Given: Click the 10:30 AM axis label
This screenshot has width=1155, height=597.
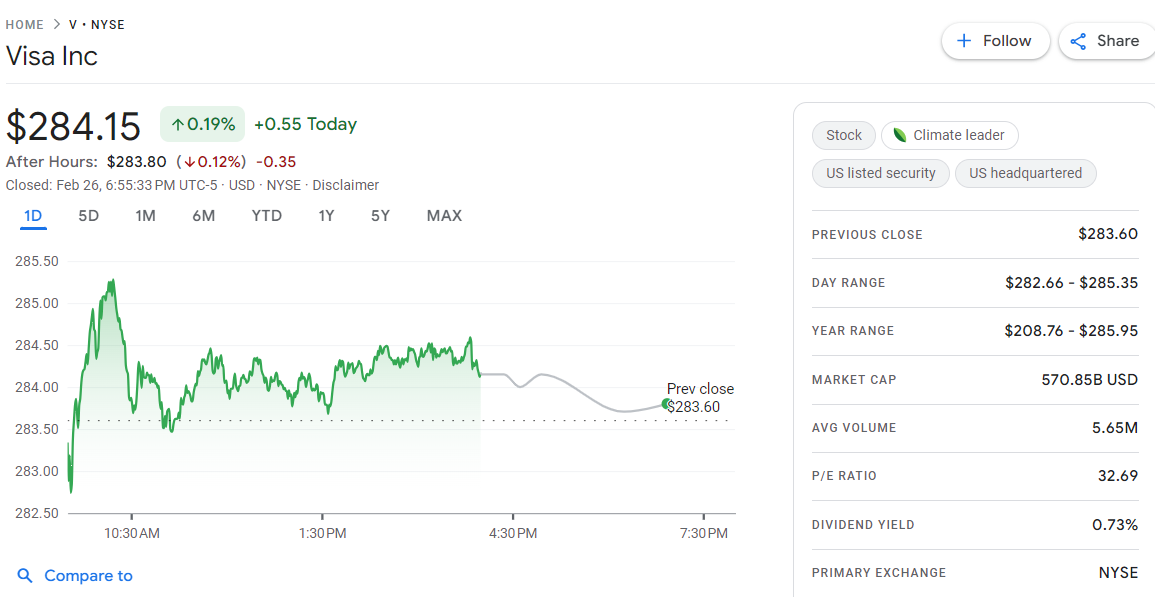Looking at the screenshot, I should (x=132, y=534).
